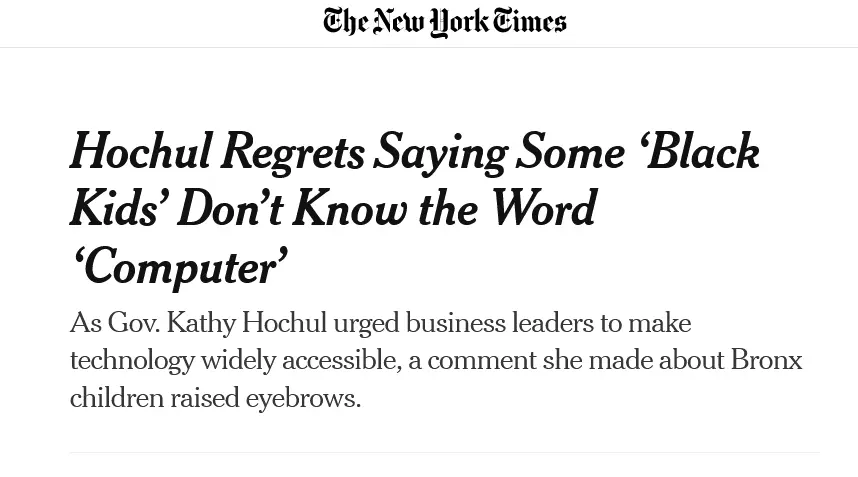Click the word "Don't" in the headline
The height and width of the screenshot is (477, 858).
(x=230, y=208)
